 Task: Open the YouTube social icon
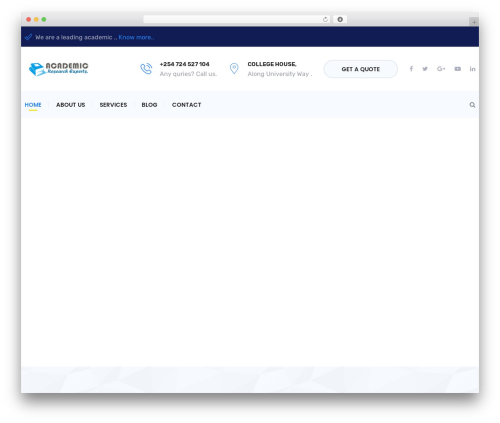pos(458,69)
